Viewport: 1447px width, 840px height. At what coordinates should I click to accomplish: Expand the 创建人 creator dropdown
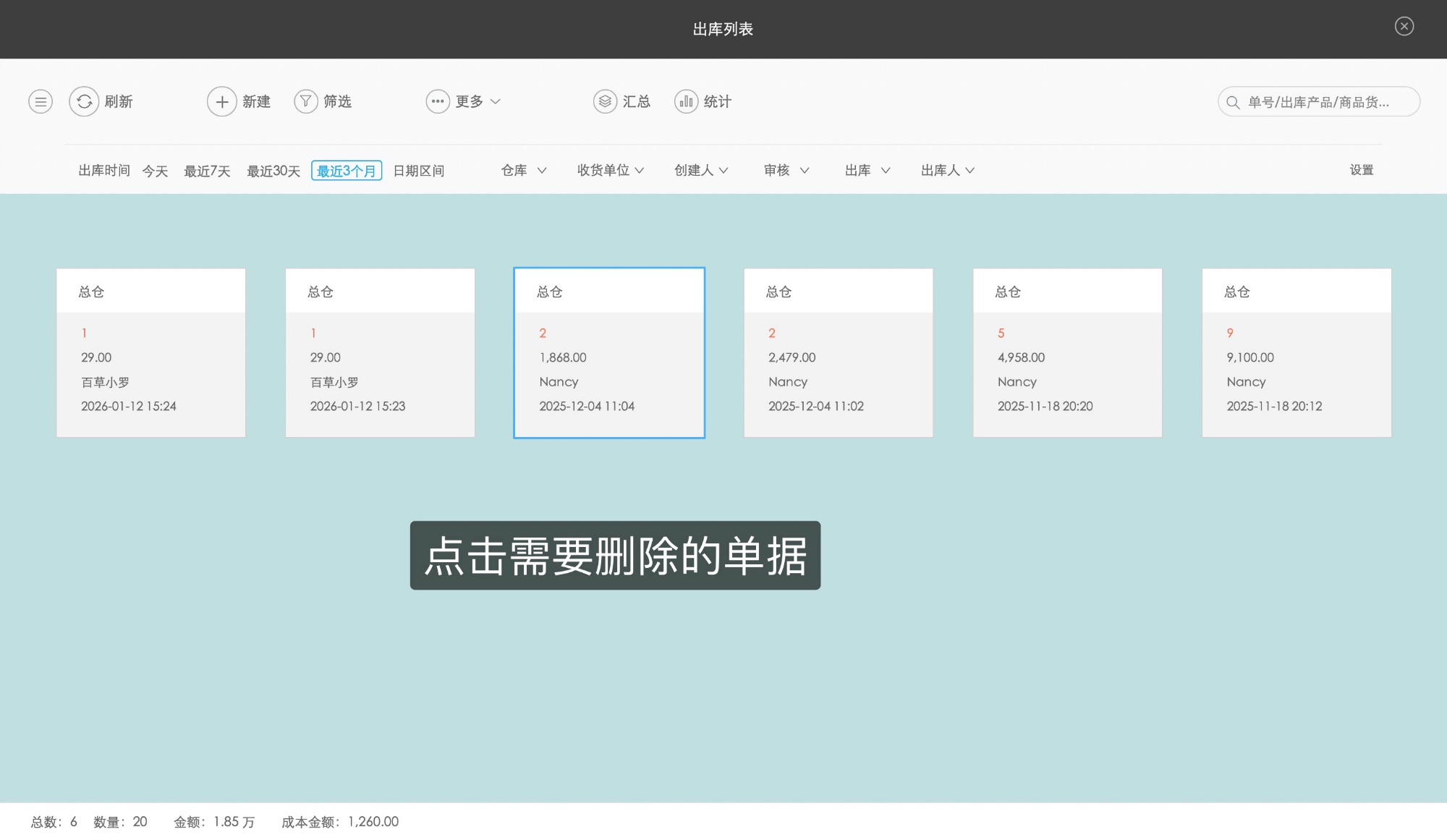point(700,170)
